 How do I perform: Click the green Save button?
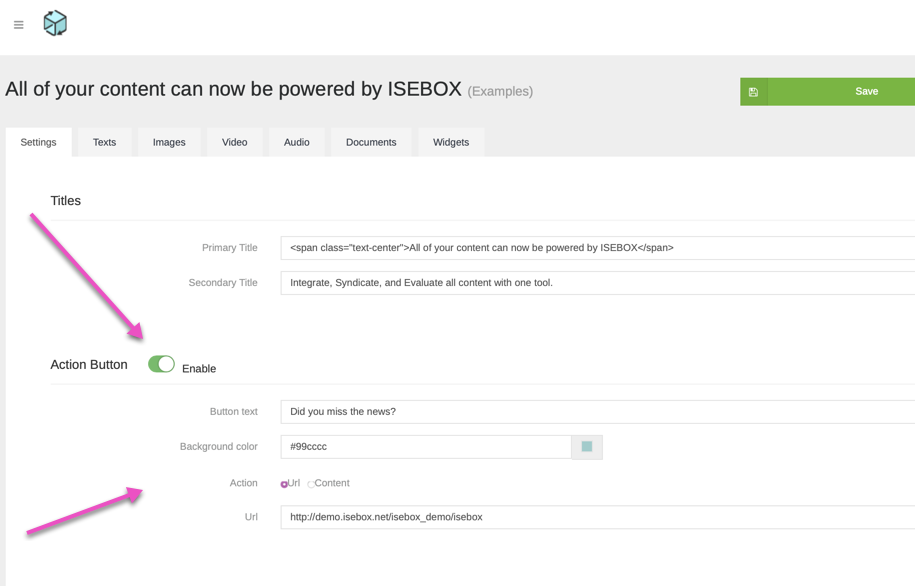827,92
